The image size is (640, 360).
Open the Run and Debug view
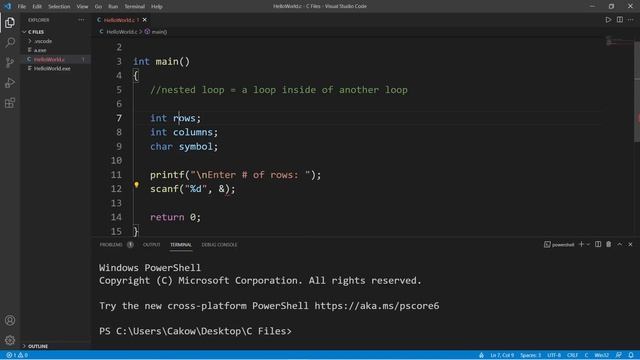coord(10,83)
